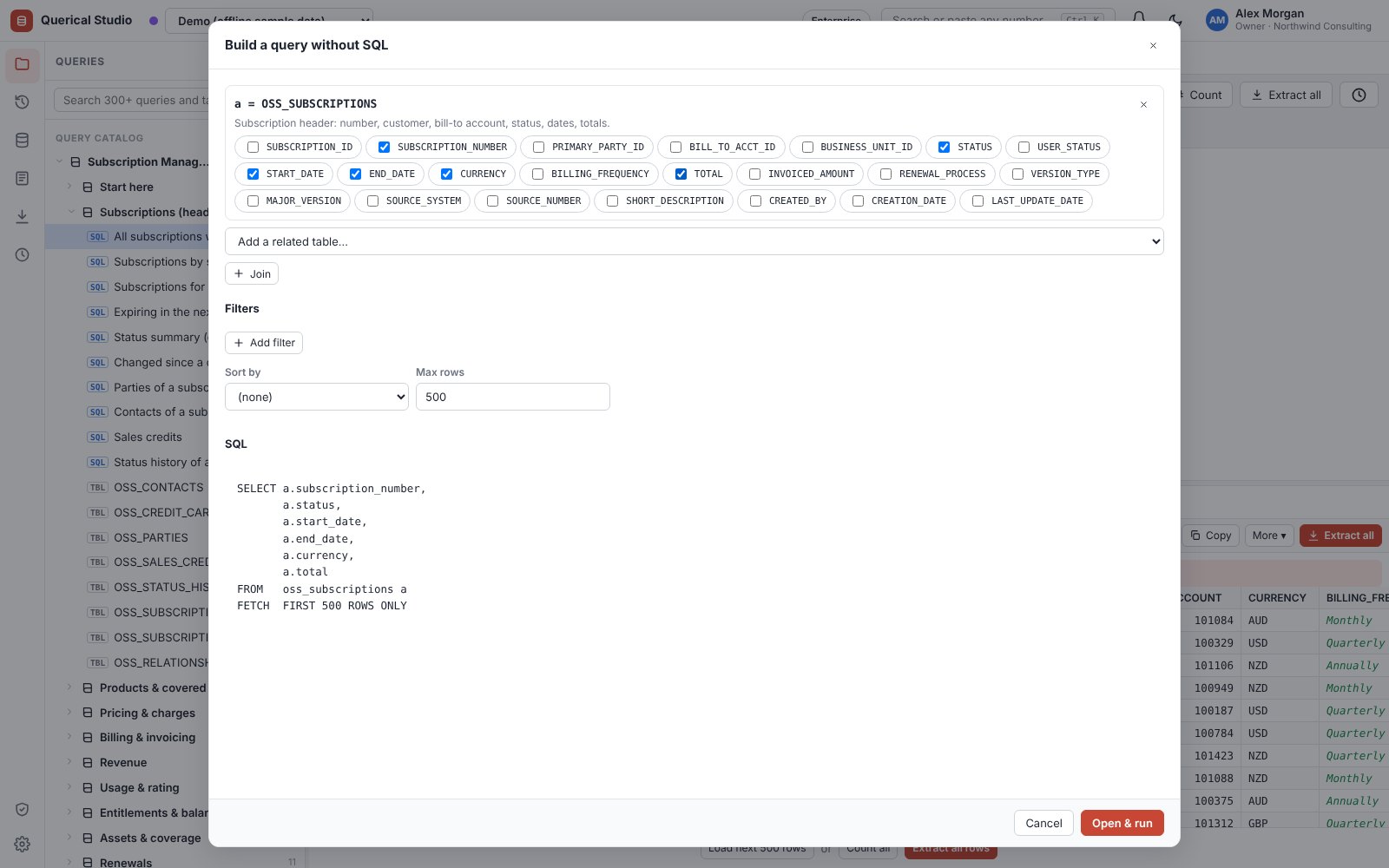1389x868 pixels.
Task: Click the Querical Studio logo icon
Action: (x=22, y=20)
